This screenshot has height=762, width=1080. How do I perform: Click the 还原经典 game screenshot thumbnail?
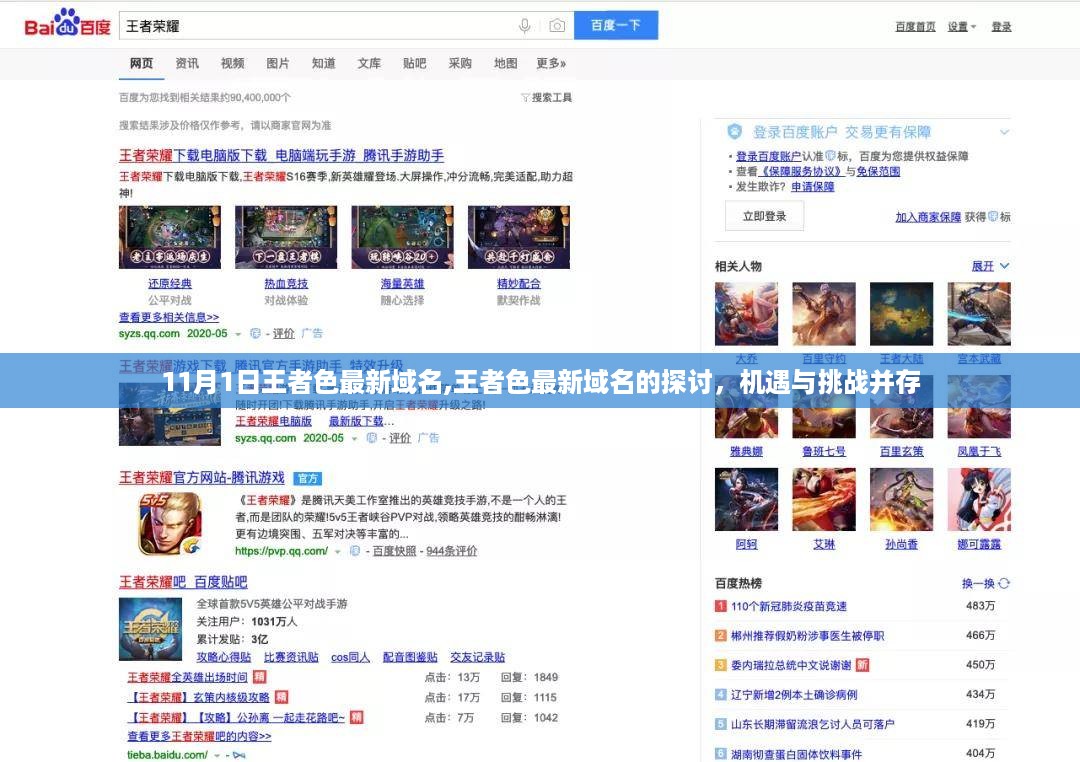click(169, 238)
